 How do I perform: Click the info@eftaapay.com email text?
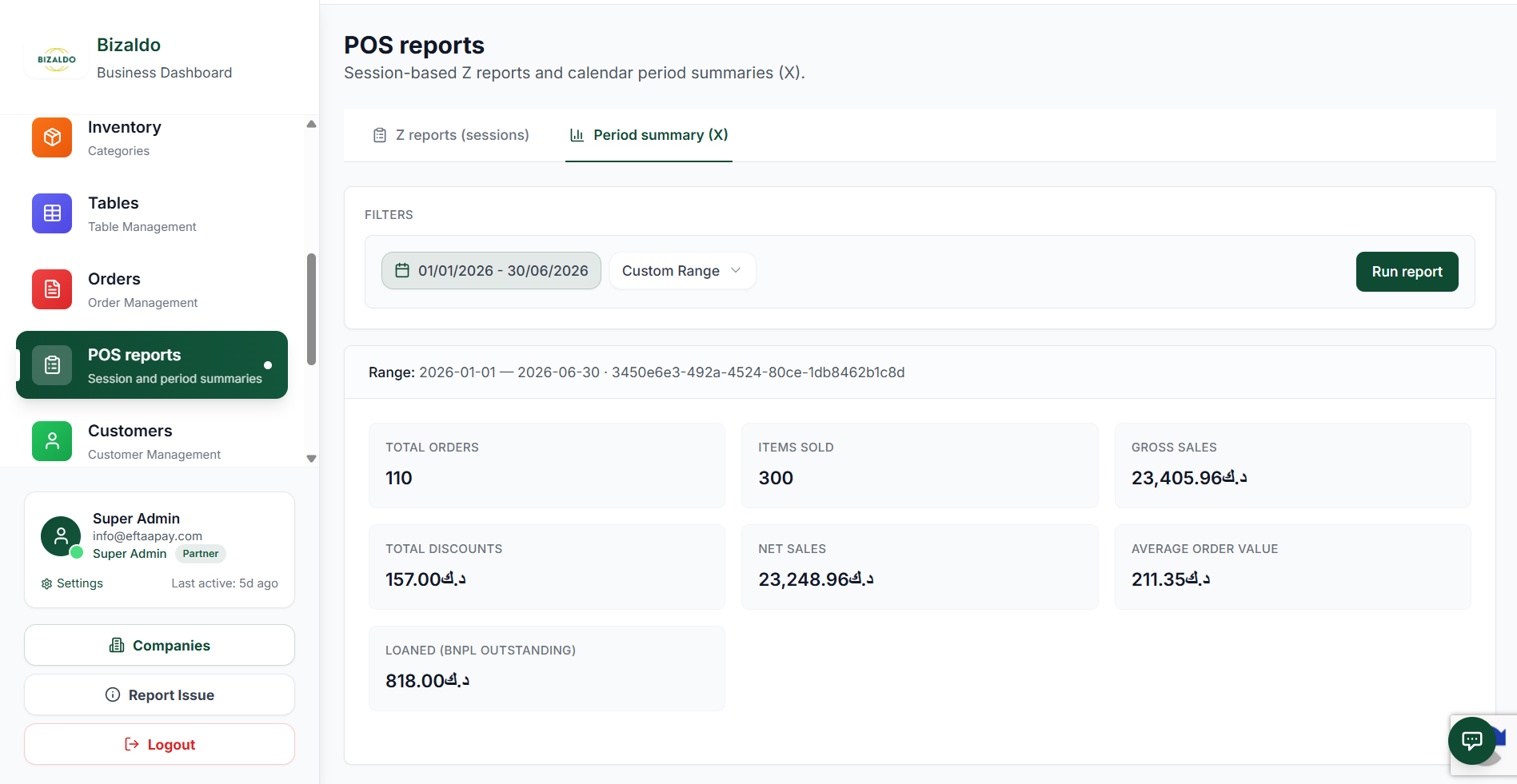pyautogui.click(x=147, y=536)
